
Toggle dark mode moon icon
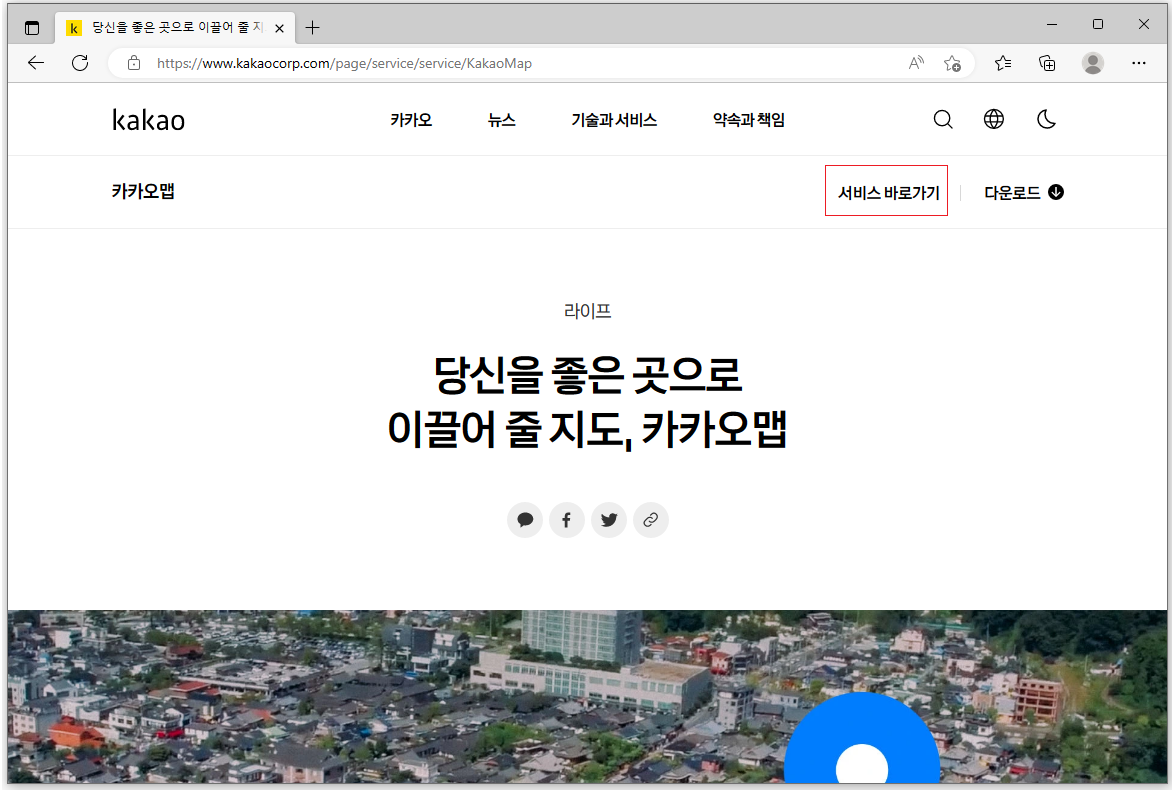(x=1046, y=119)
